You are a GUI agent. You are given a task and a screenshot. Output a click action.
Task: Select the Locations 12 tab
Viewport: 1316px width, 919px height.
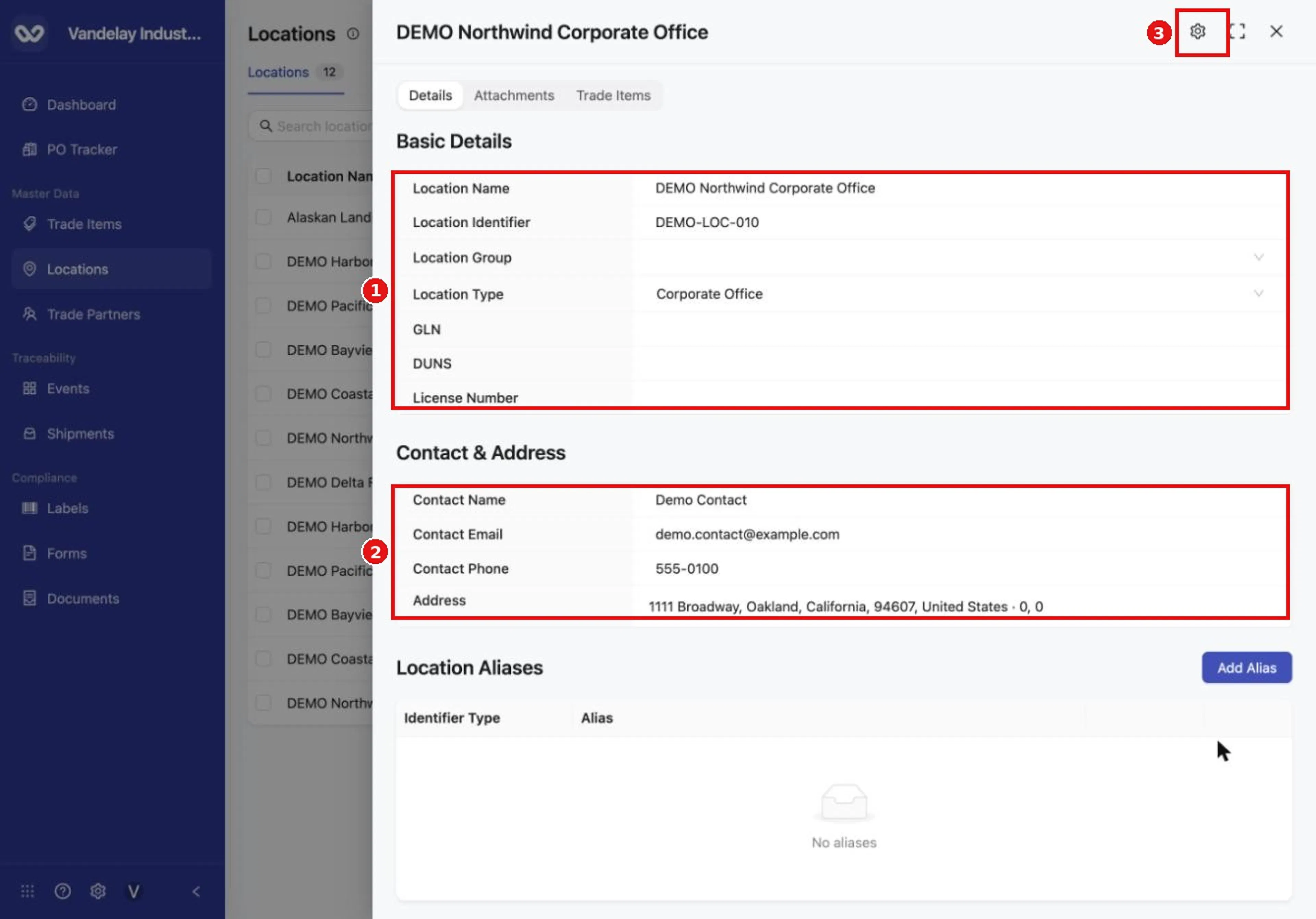[x=295, y=72]
